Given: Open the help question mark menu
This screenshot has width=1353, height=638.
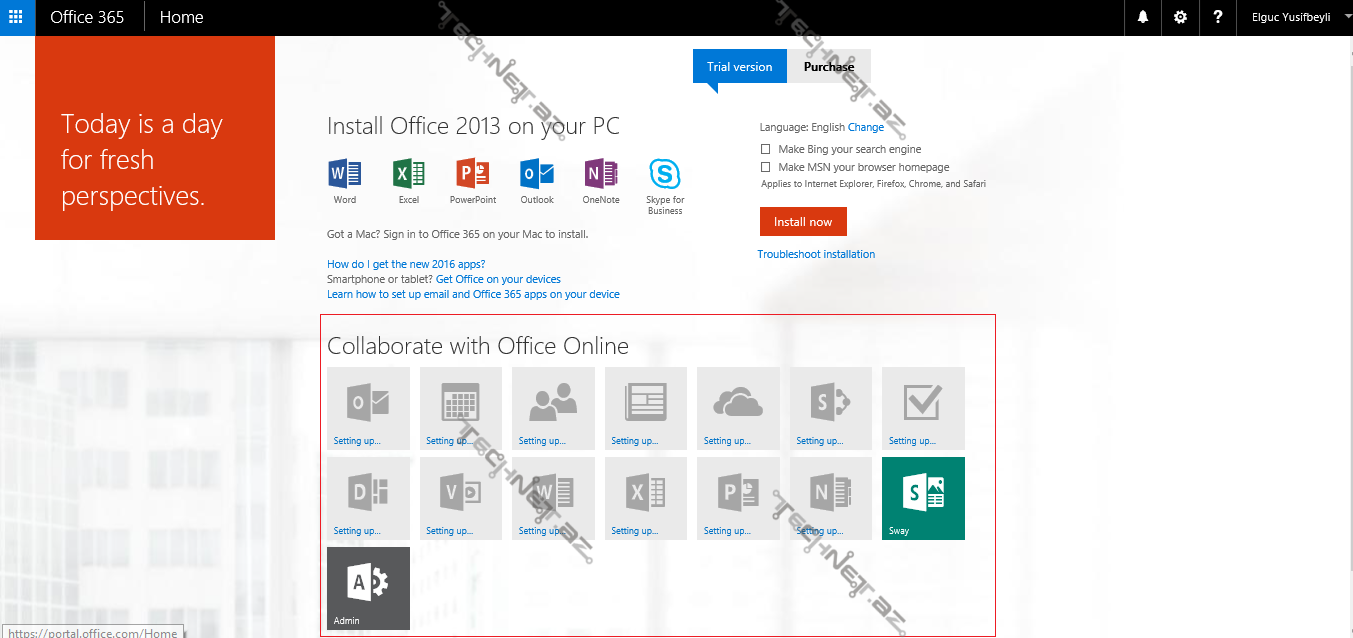Looking at the screenshot, I should click(1217, 17).
